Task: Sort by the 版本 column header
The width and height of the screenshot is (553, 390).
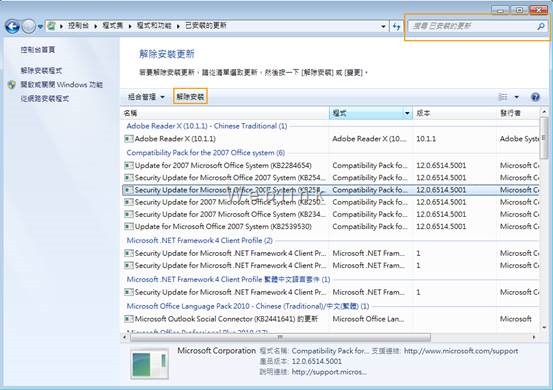Action: click(454, 113)
